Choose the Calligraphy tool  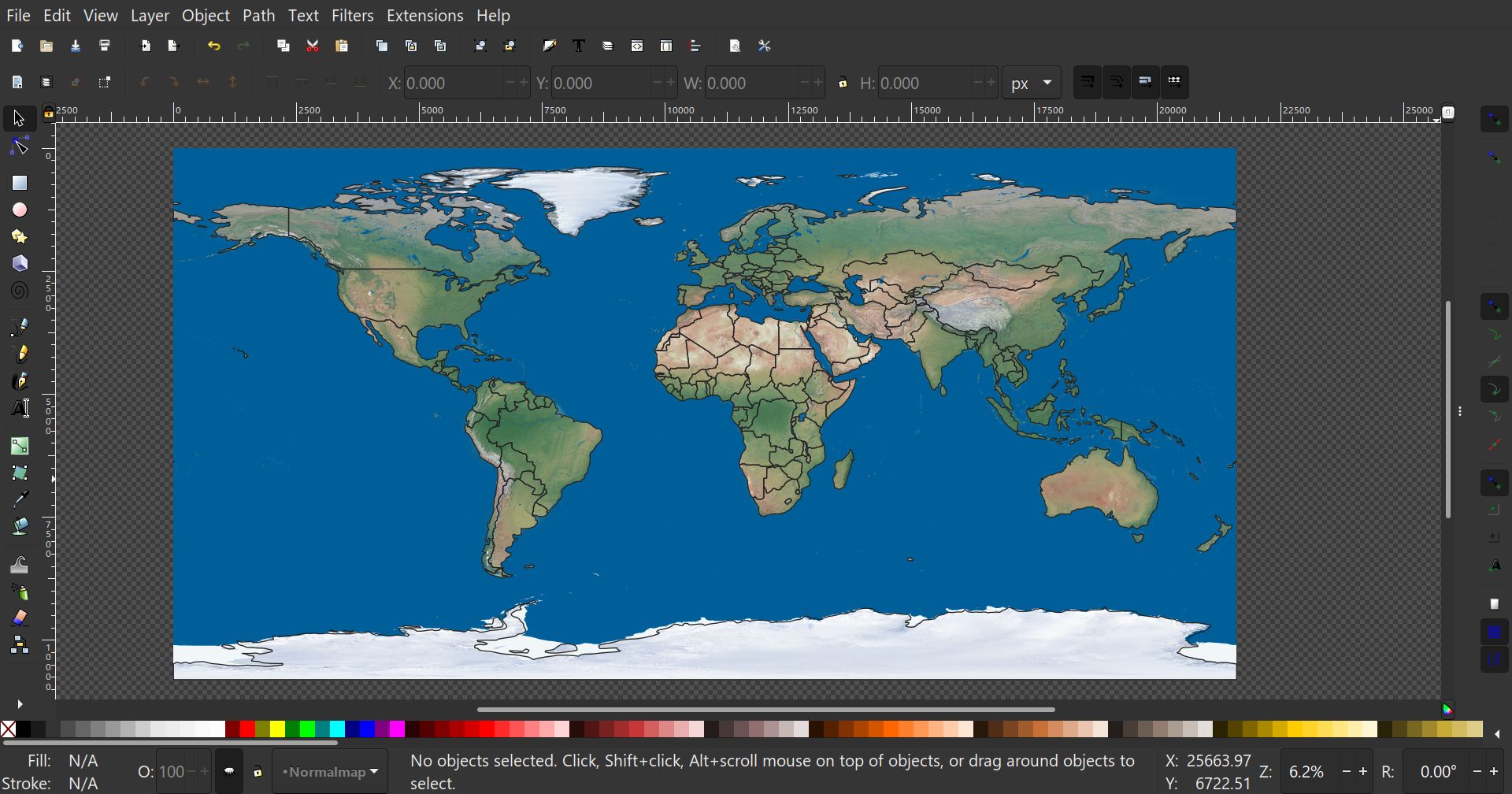tap(19, 380)
